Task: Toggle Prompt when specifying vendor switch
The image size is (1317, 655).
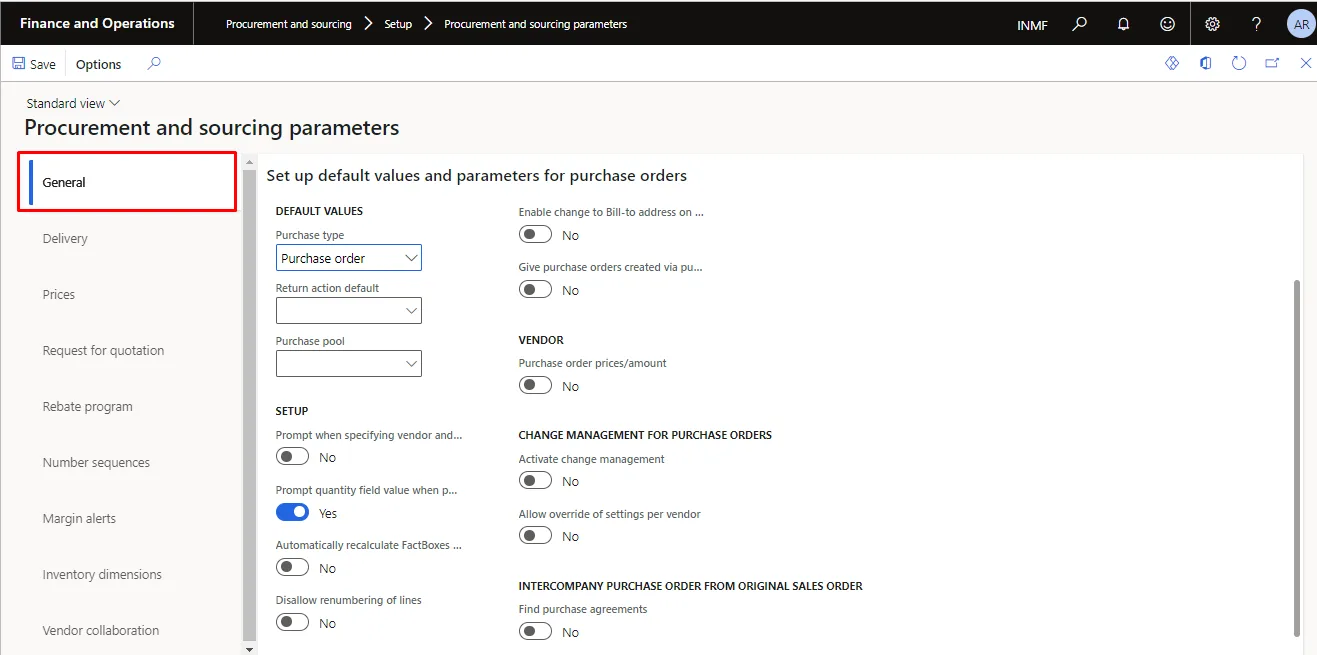Action: (292, 456)
